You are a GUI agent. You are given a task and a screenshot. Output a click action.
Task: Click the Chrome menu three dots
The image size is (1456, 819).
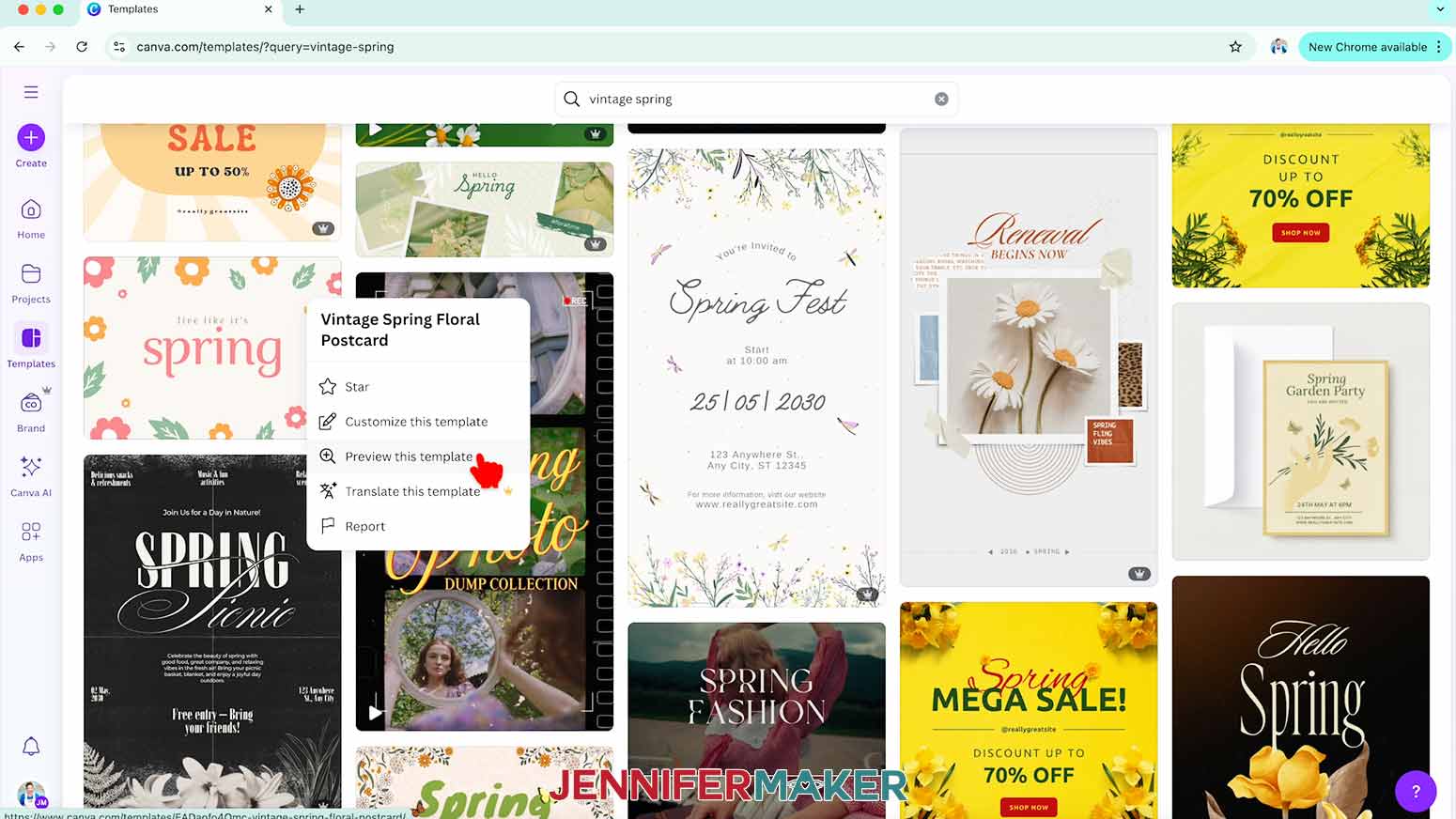(1439, 47)
